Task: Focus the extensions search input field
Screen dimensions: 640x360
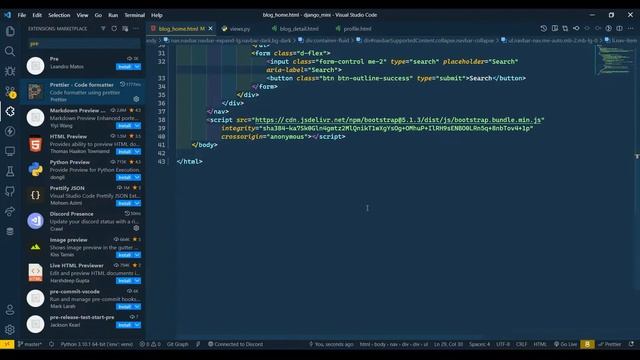Action: point(84,43)
